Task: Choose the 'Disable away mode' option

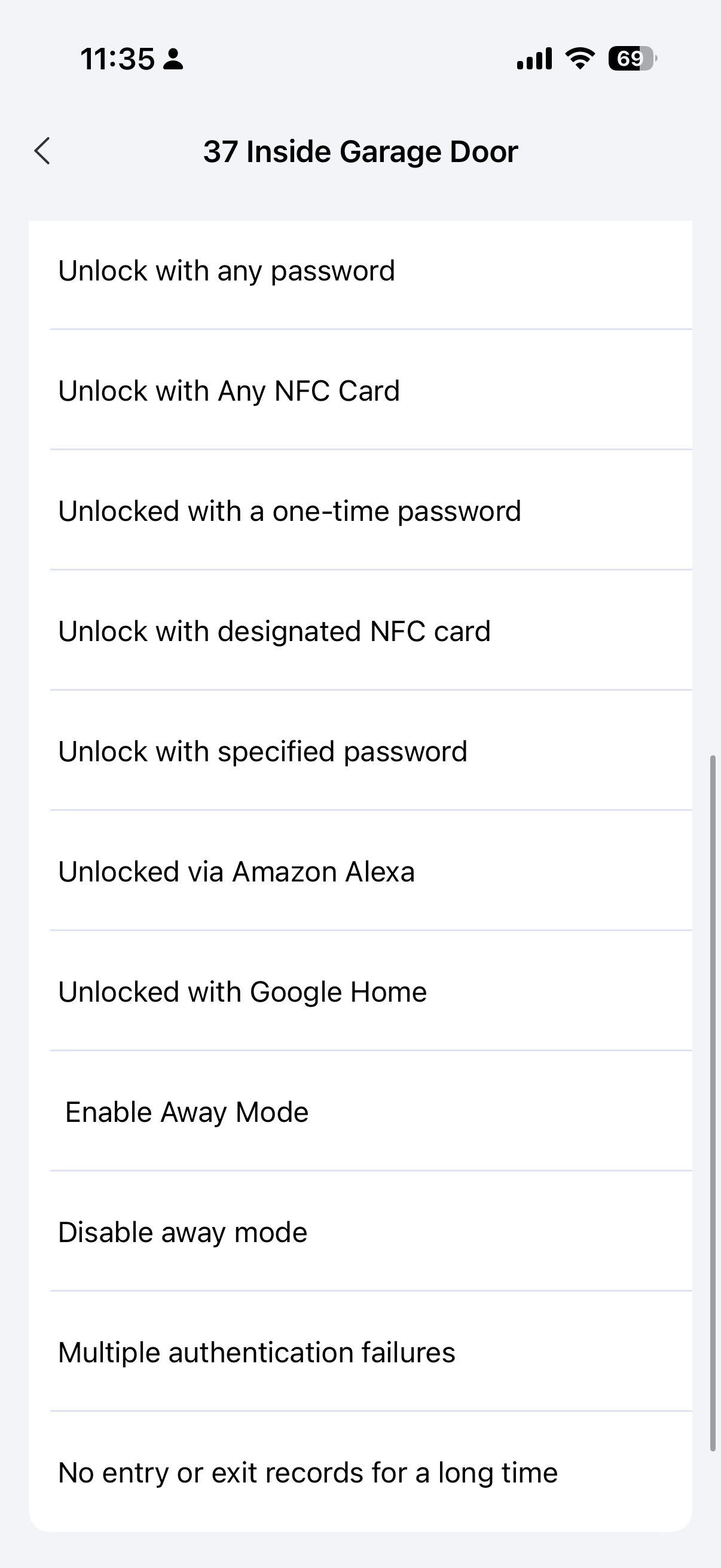Action: tap(182, 1233)
